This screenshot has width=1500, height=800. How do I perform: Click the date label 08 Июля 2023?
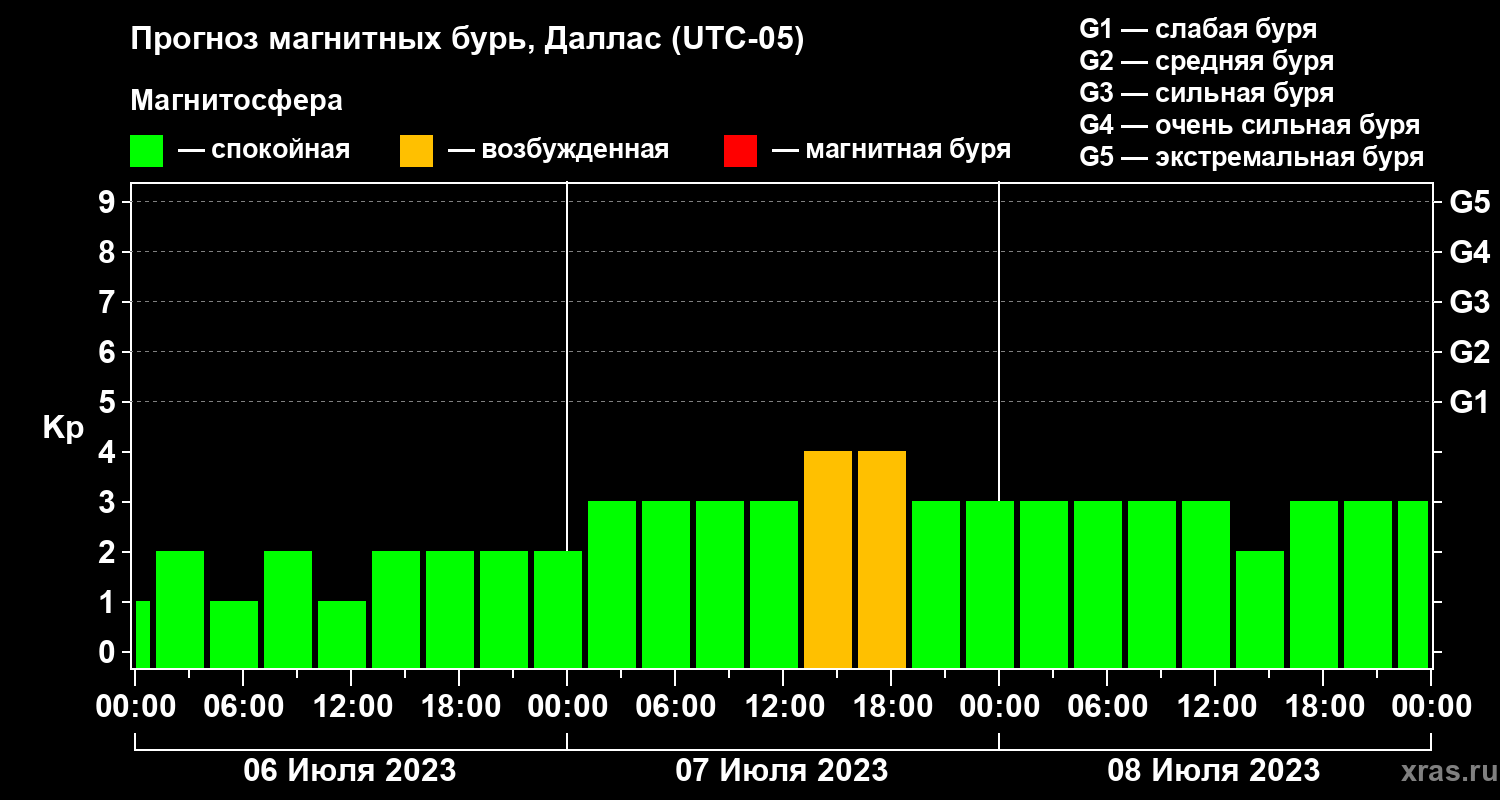tap(1214, 771)
